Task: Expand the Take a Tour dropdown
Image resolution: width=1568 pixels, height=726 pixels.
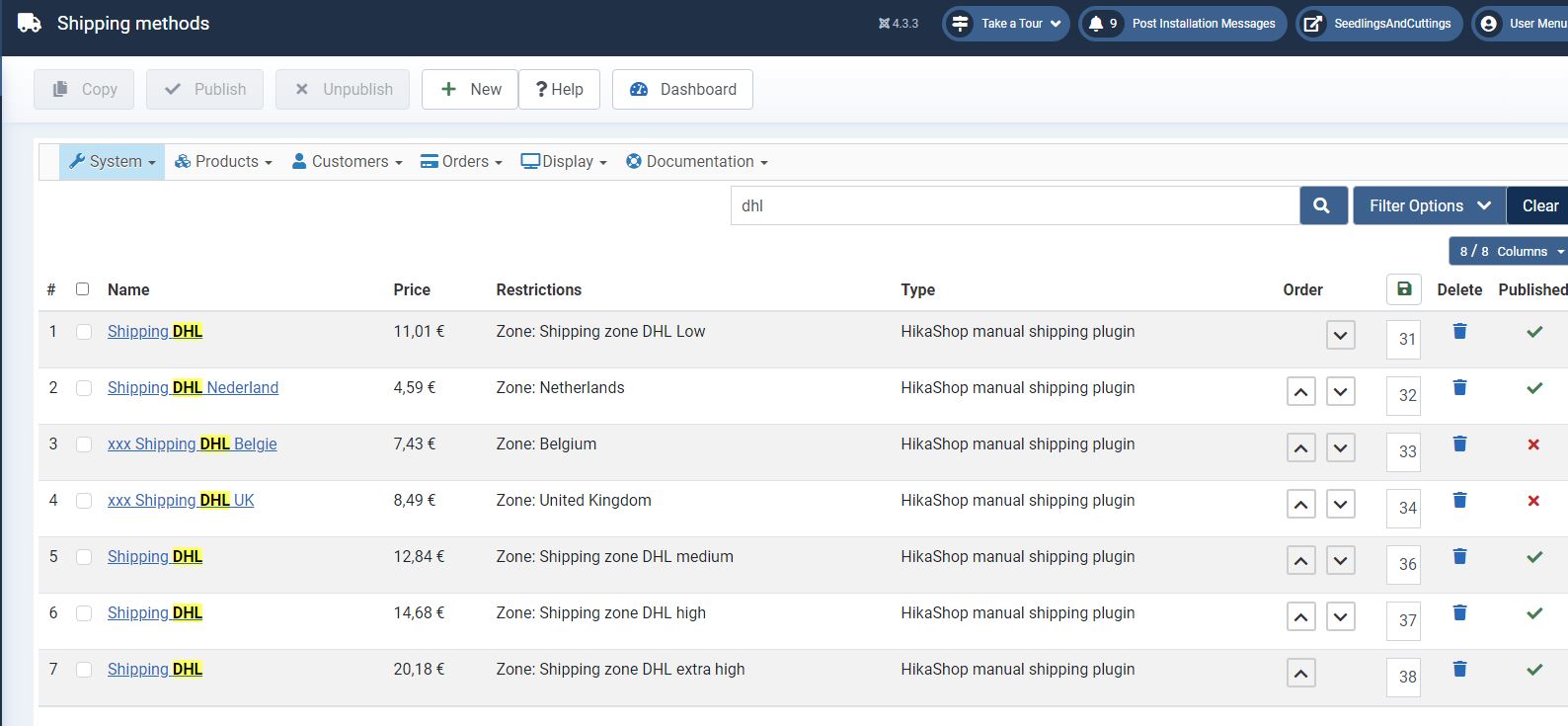Action: [x=1006, y=24]
